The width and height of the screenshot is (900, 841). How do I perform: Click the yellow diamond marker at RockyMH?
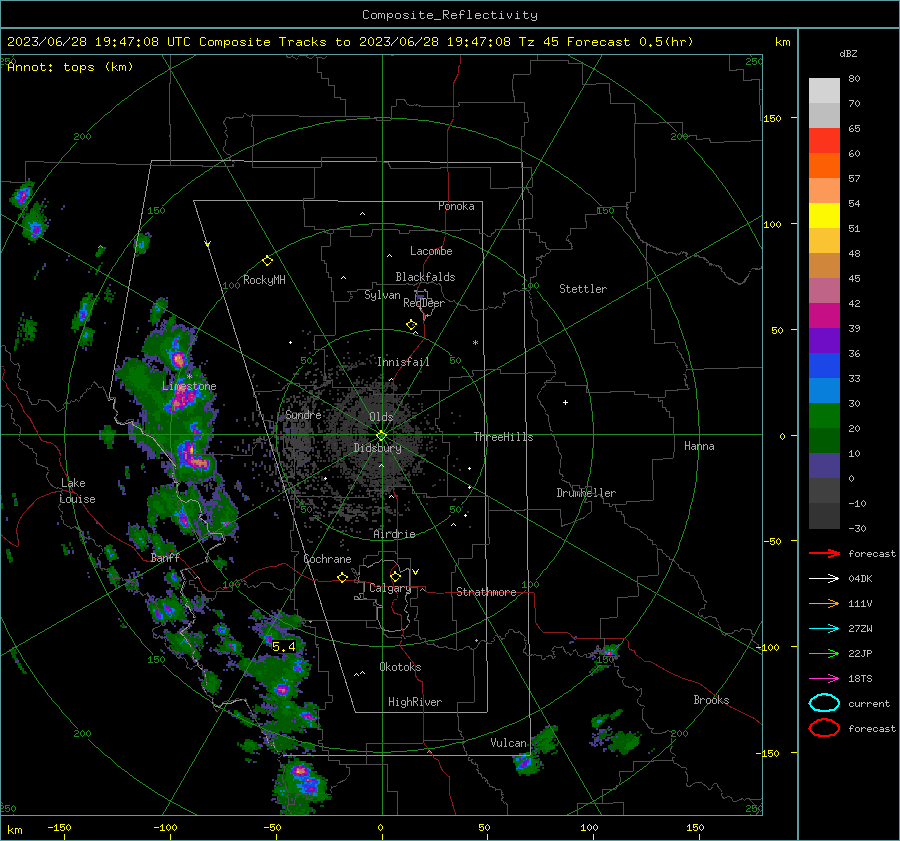[267, 261]
